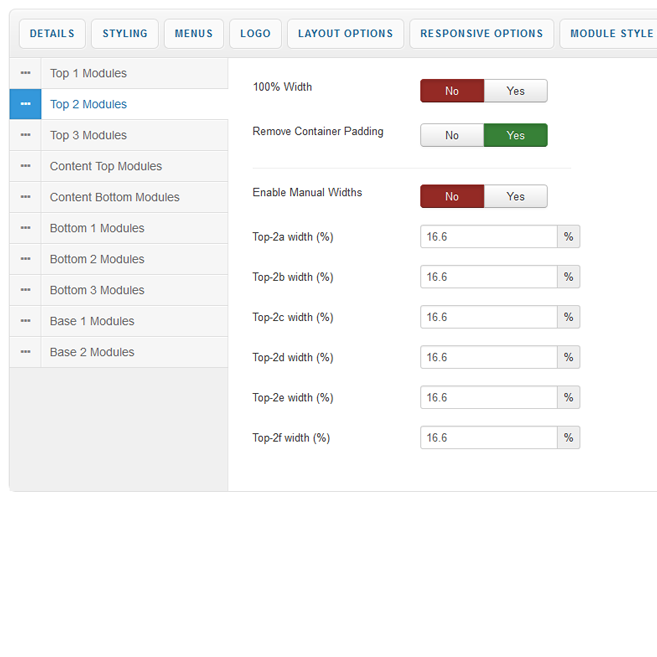Click drag handle icon beside Base 1 Modules
This screenshot has width=657, height=657.
pyautogui.click(x=25, y=322)
